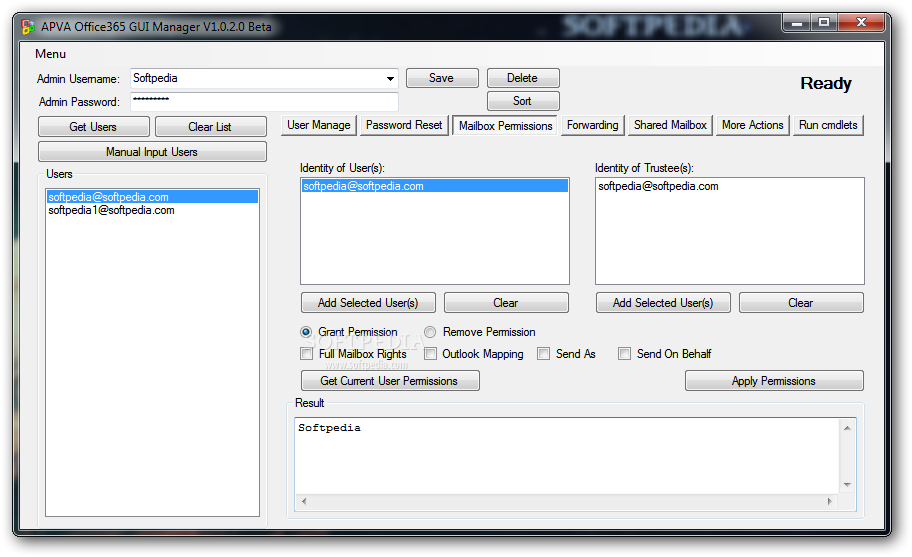Switch to the Password Reset tab

[x=404, y=126]
